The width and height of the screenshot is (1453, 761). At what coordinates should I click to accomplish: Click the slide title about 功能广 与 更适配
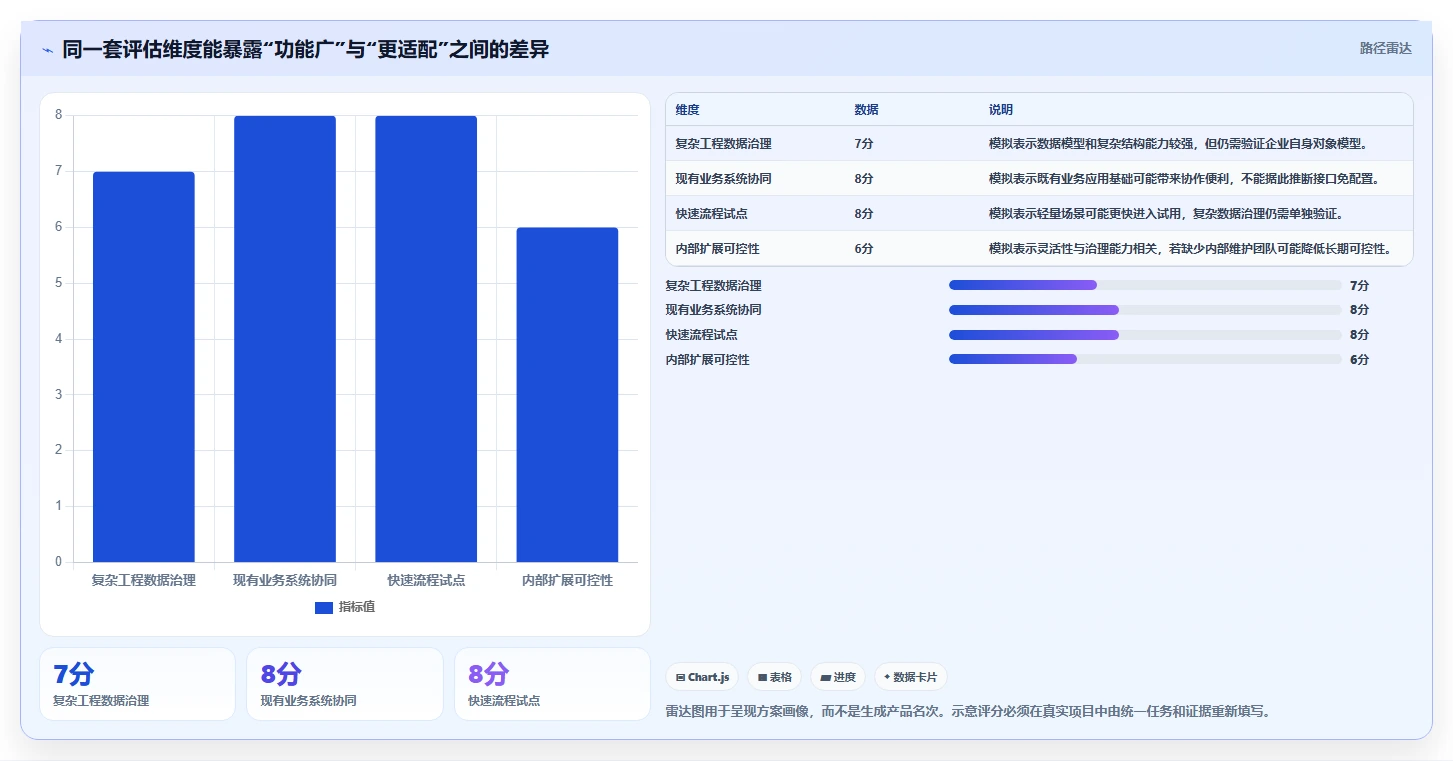[x=306, y=49]
